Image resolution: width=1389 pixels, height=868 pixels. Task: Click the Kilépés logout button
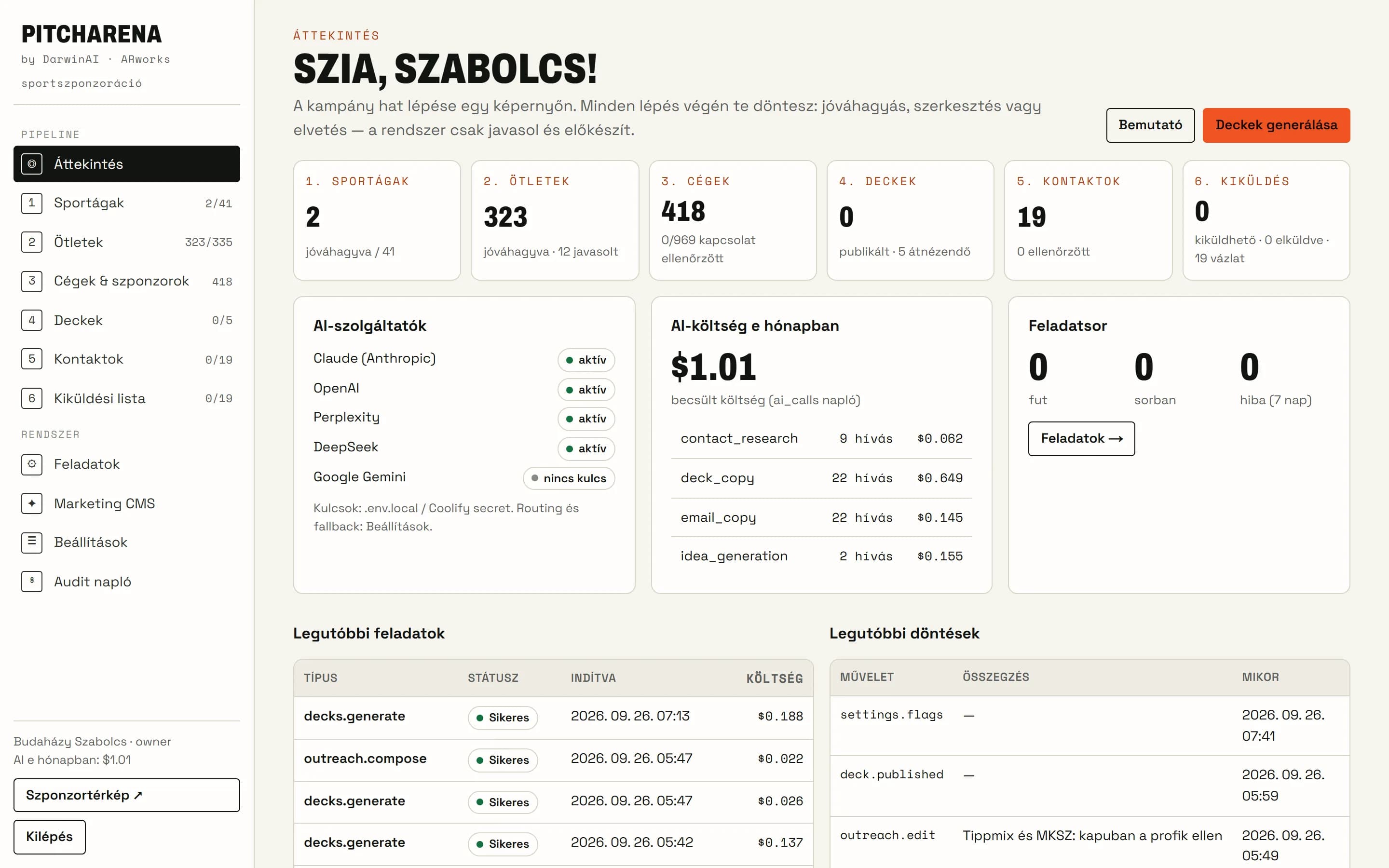(49, 837)
